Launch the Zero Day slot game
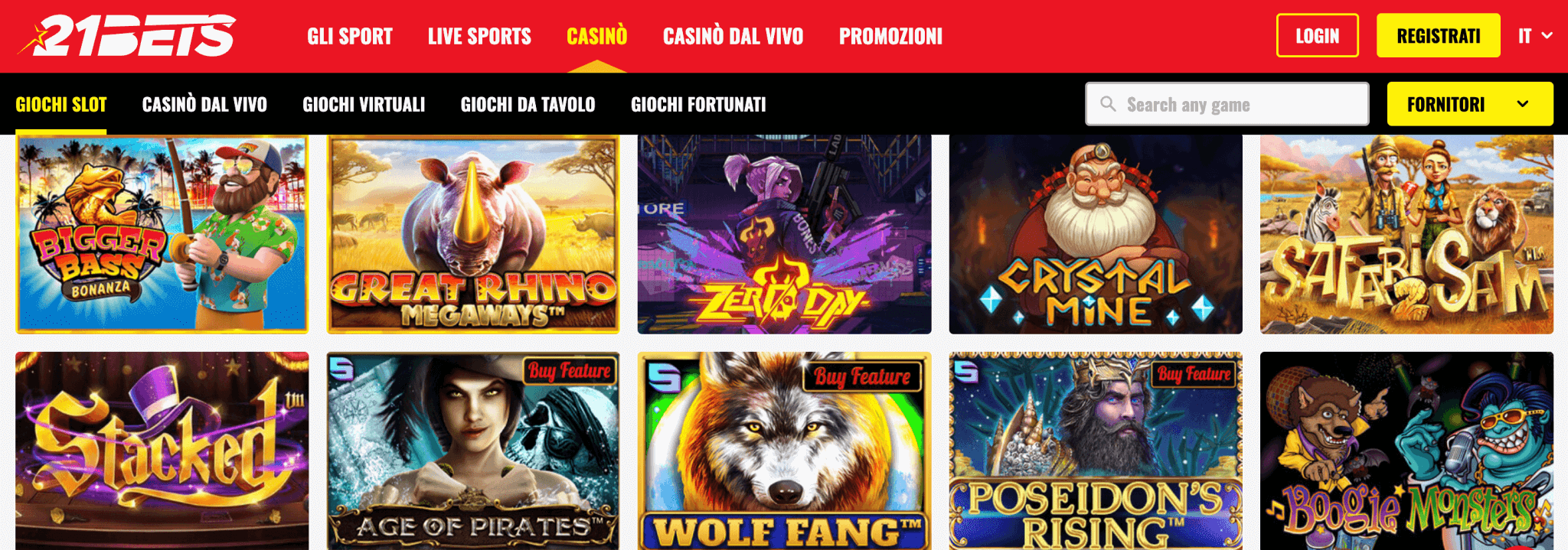Image resolution: width=1568 pixels, height=550 pixels. point(784,234)
